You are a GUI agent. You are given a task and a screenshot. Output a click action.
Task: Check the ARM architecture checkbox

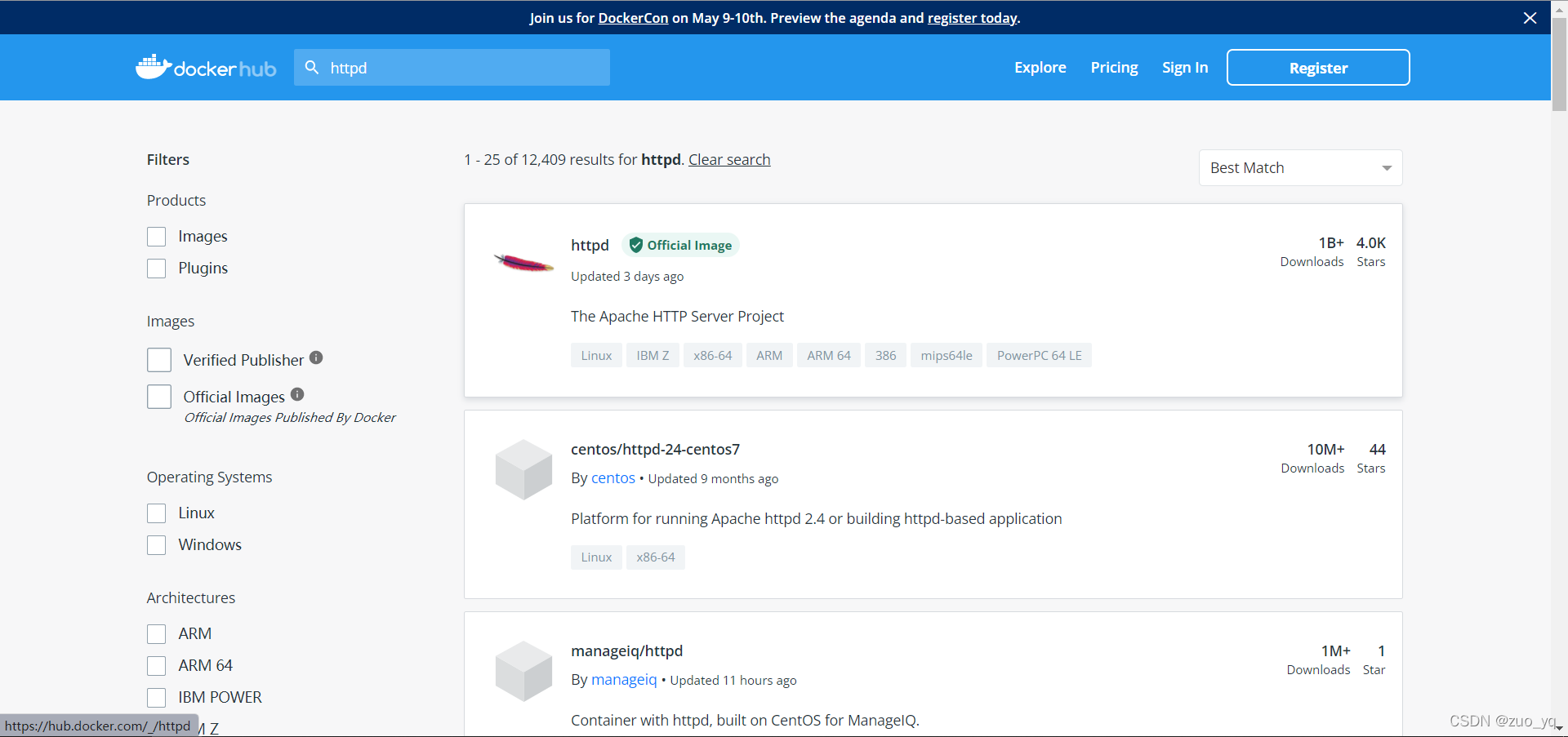156,634
